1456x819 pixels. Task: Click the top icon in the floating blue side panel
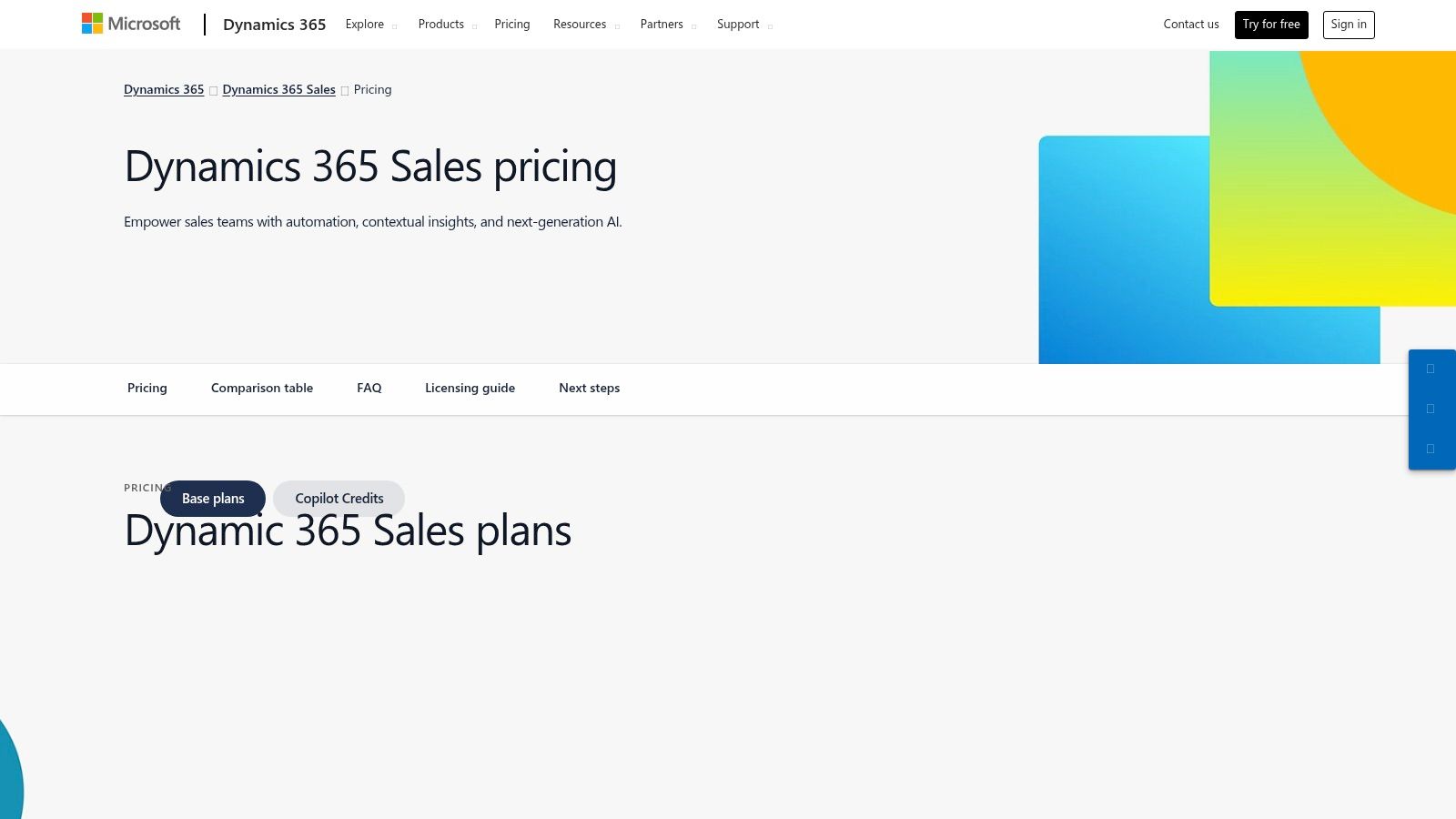pos(1431,369)
